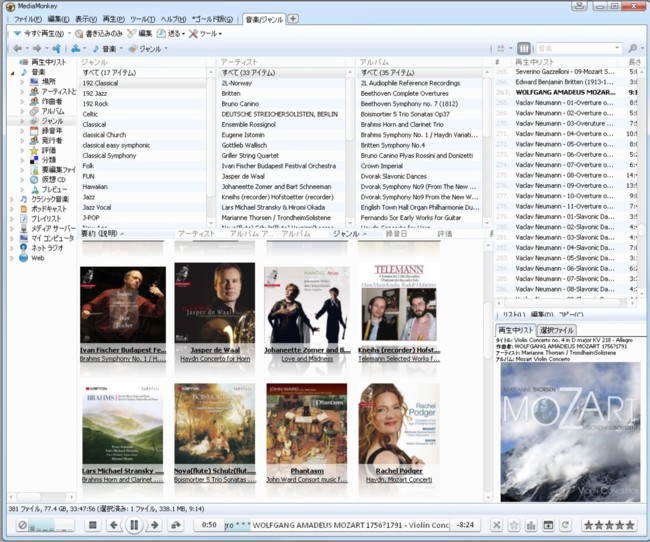
Task: Open the 送る send dropdown
Action: (x=171, y=33)
